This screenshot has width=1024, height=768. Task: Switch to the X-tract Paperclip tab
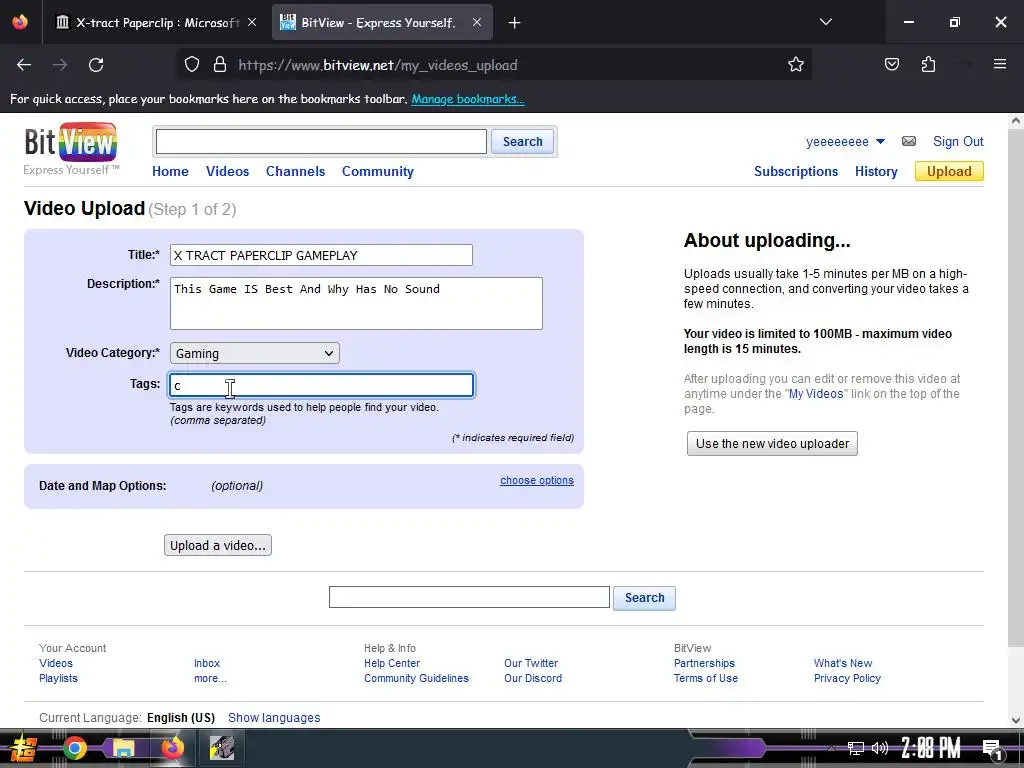pos(157,23)
